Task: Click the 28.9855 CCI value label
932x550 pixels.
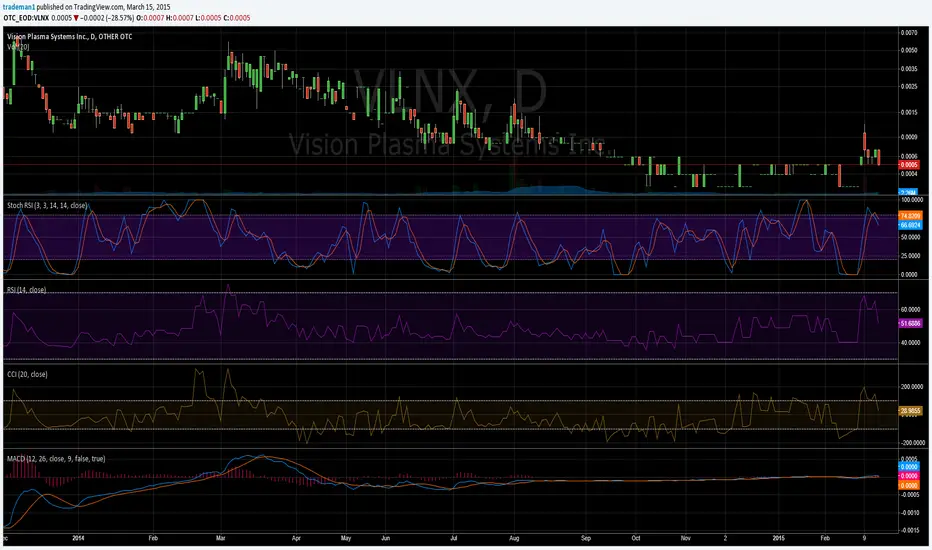Action: (911, 411)
